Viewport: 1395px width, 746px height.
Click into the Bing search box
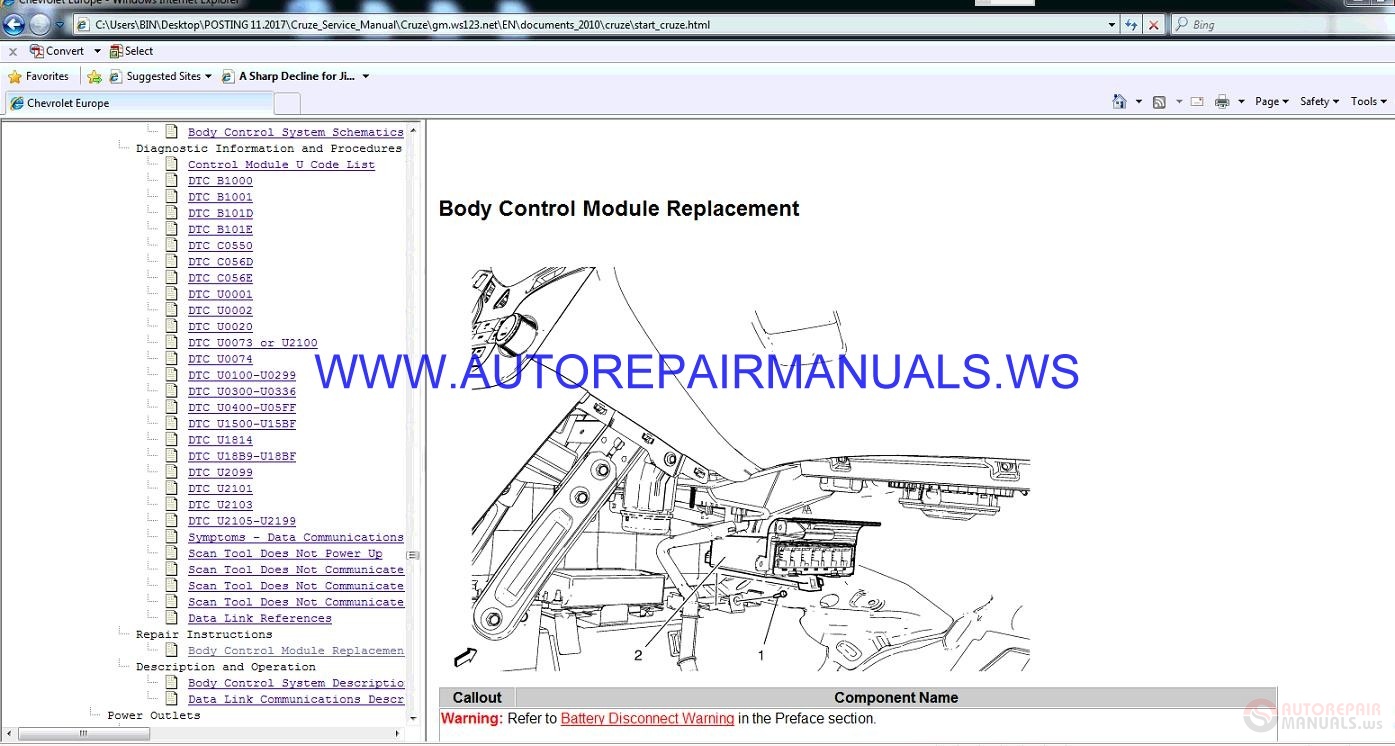coord(1285,24)
